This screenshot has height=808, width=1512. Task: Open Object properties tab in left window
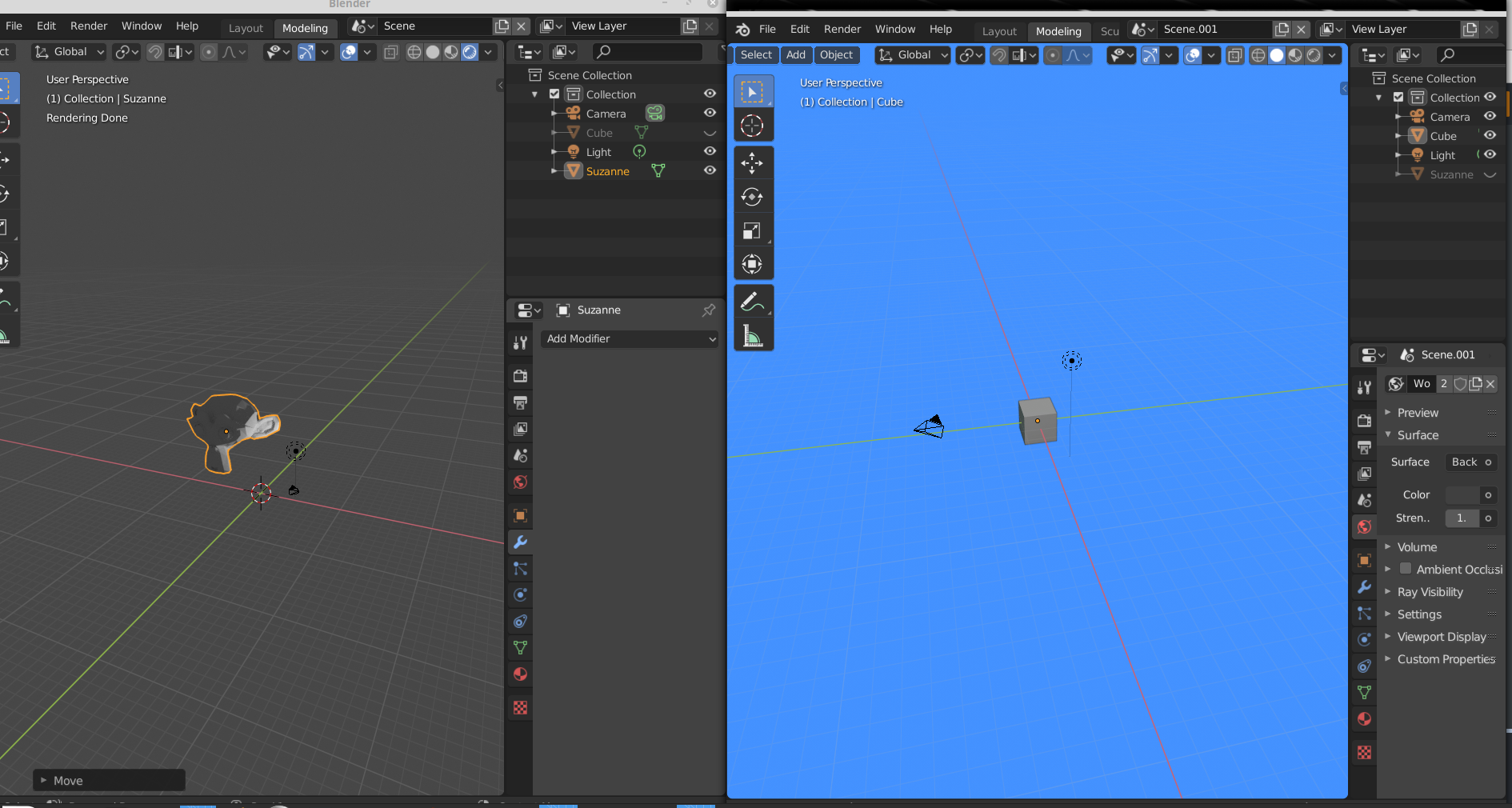520,515
